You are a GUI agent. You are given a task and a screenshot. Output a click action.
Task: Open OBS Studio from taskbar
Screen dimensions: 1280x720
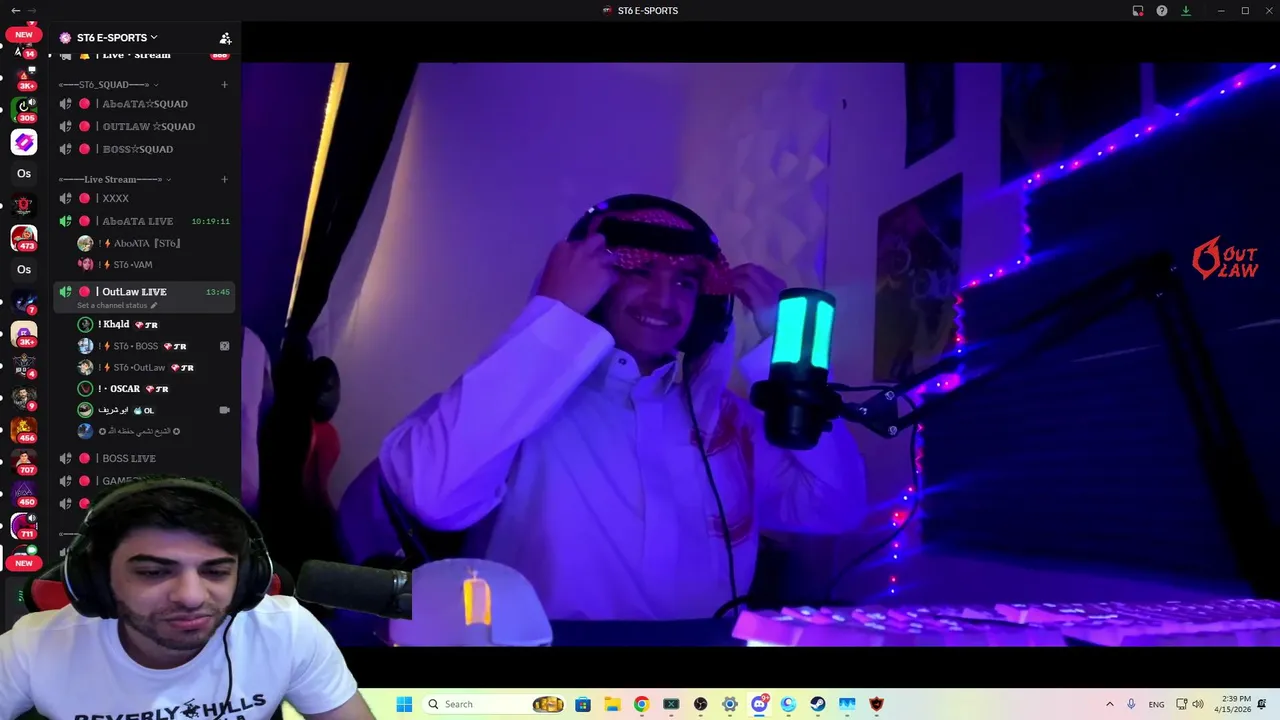[700, 704]
